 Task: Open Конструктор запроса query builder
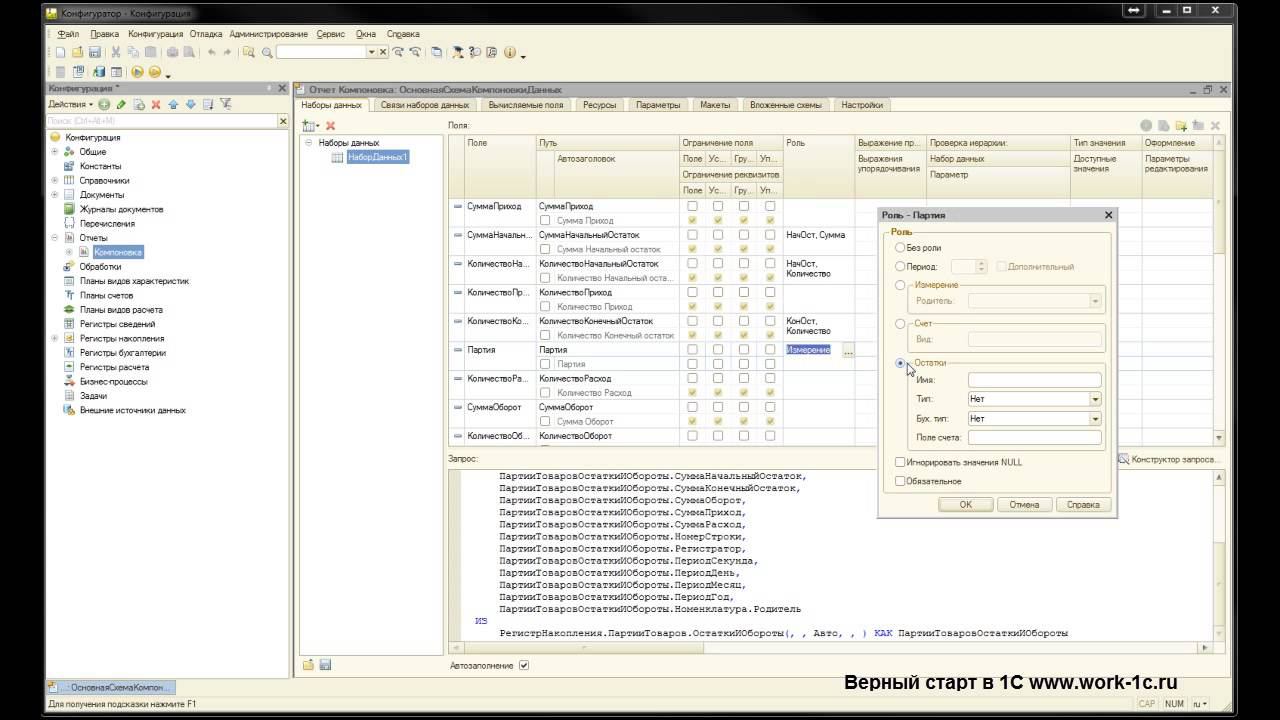[1168, 460]
